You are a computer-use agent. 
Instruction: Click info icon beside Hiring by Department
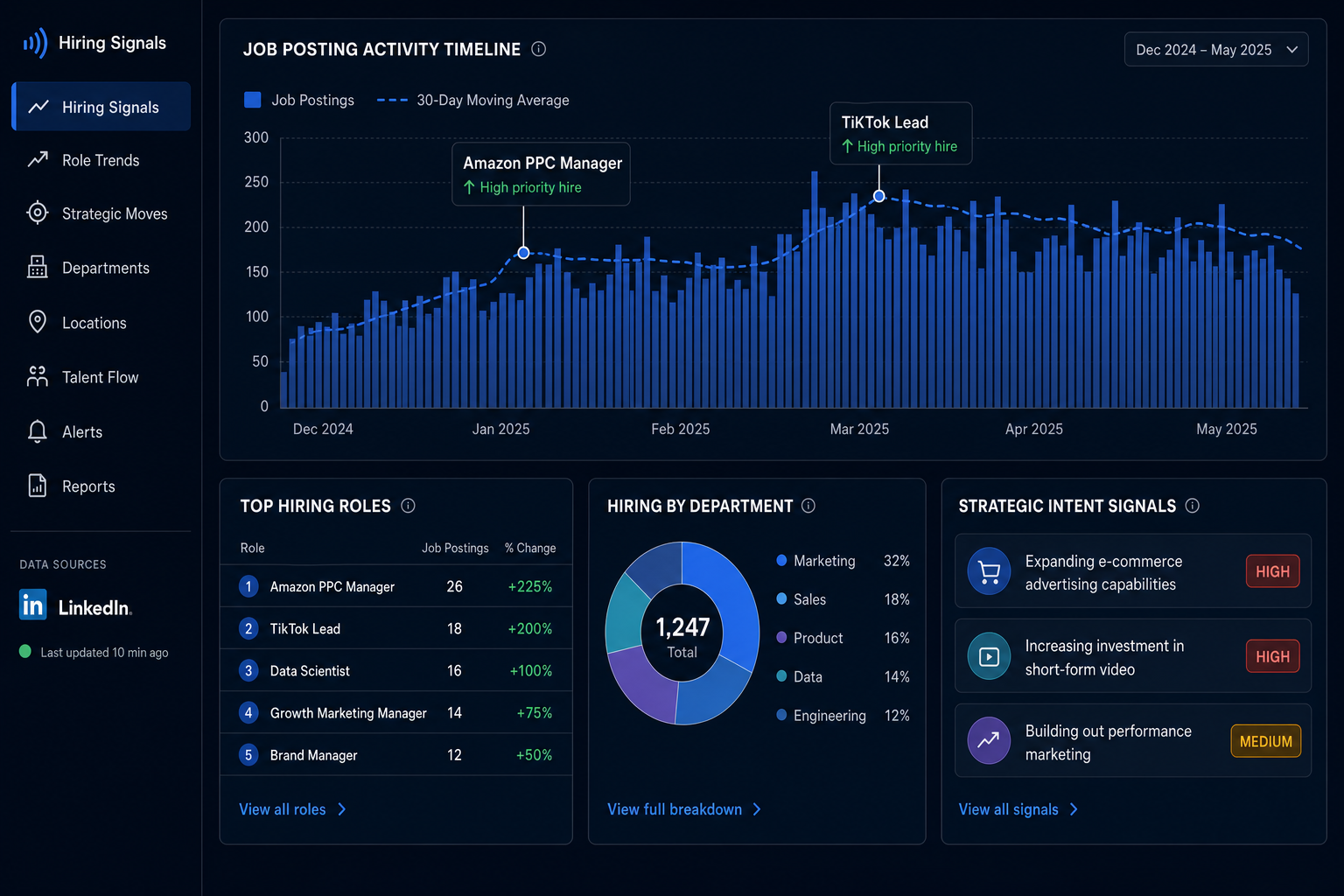tap(808, 506)
